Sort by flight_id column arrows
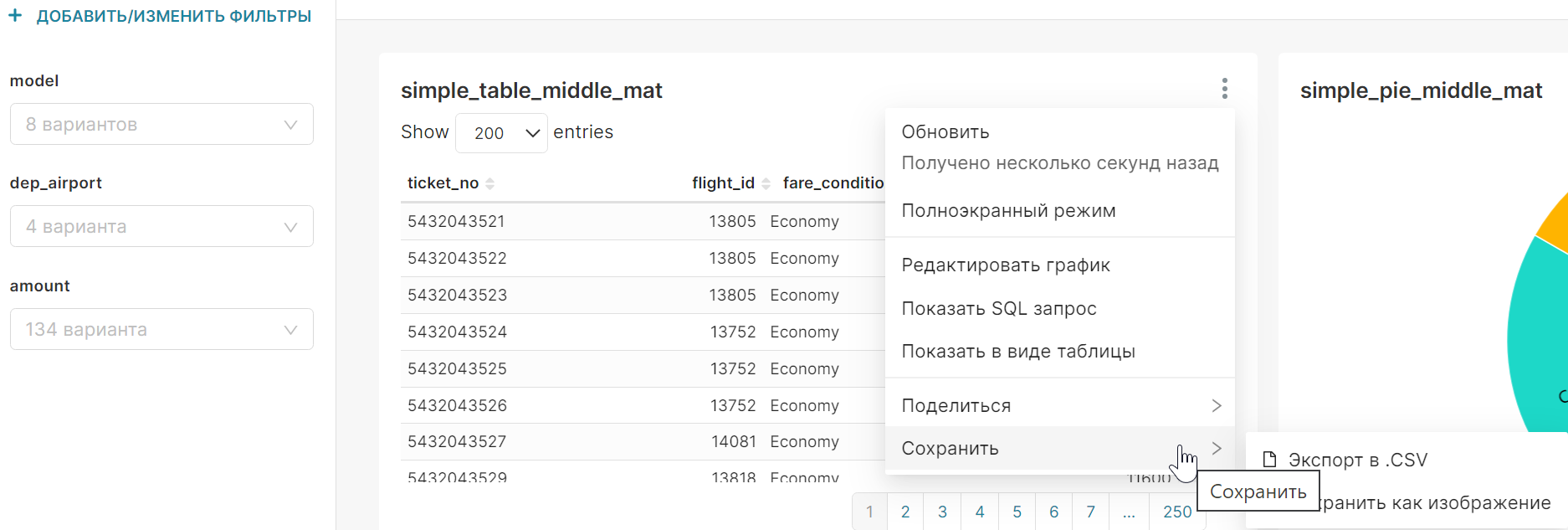Image resolution: width=1568 pixels, height=530 pixels. [x=766, y=183]
